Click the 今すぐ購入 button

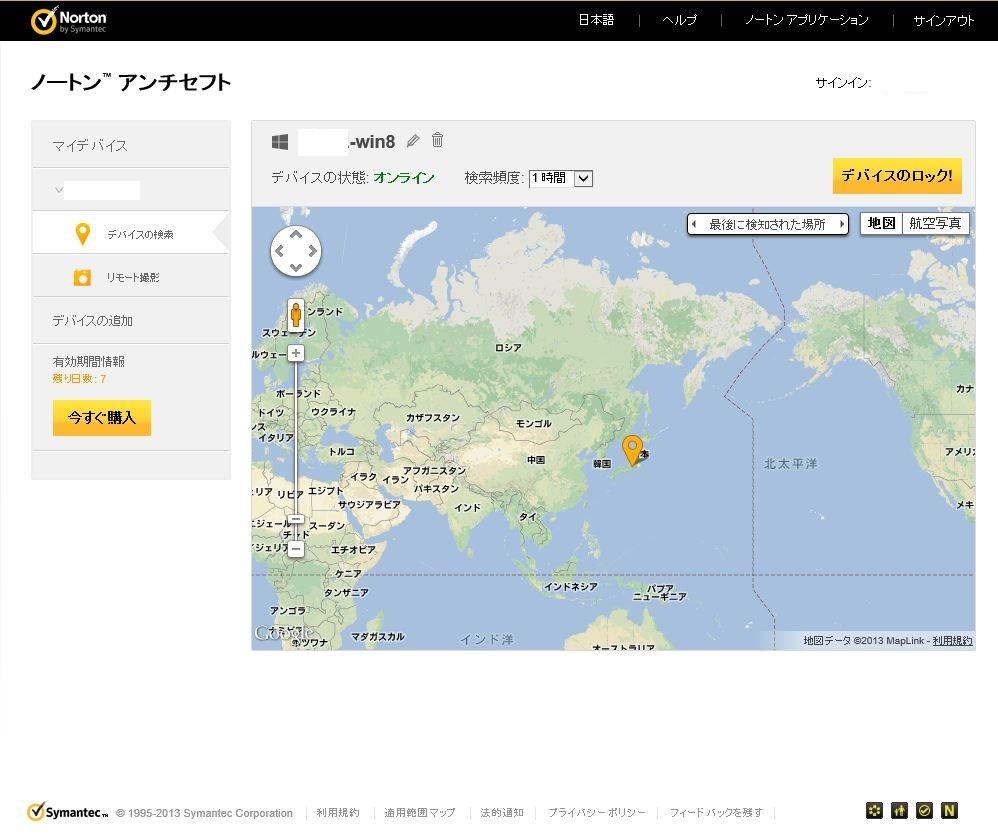point(102,418)
